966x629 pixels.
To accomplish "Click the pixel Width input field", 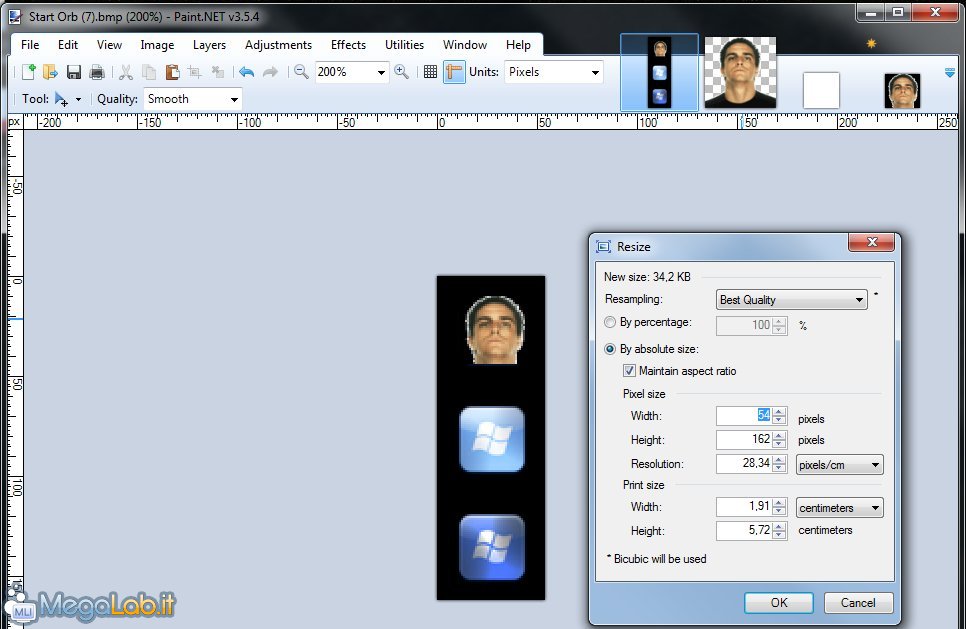I will (x=744, y=415).
